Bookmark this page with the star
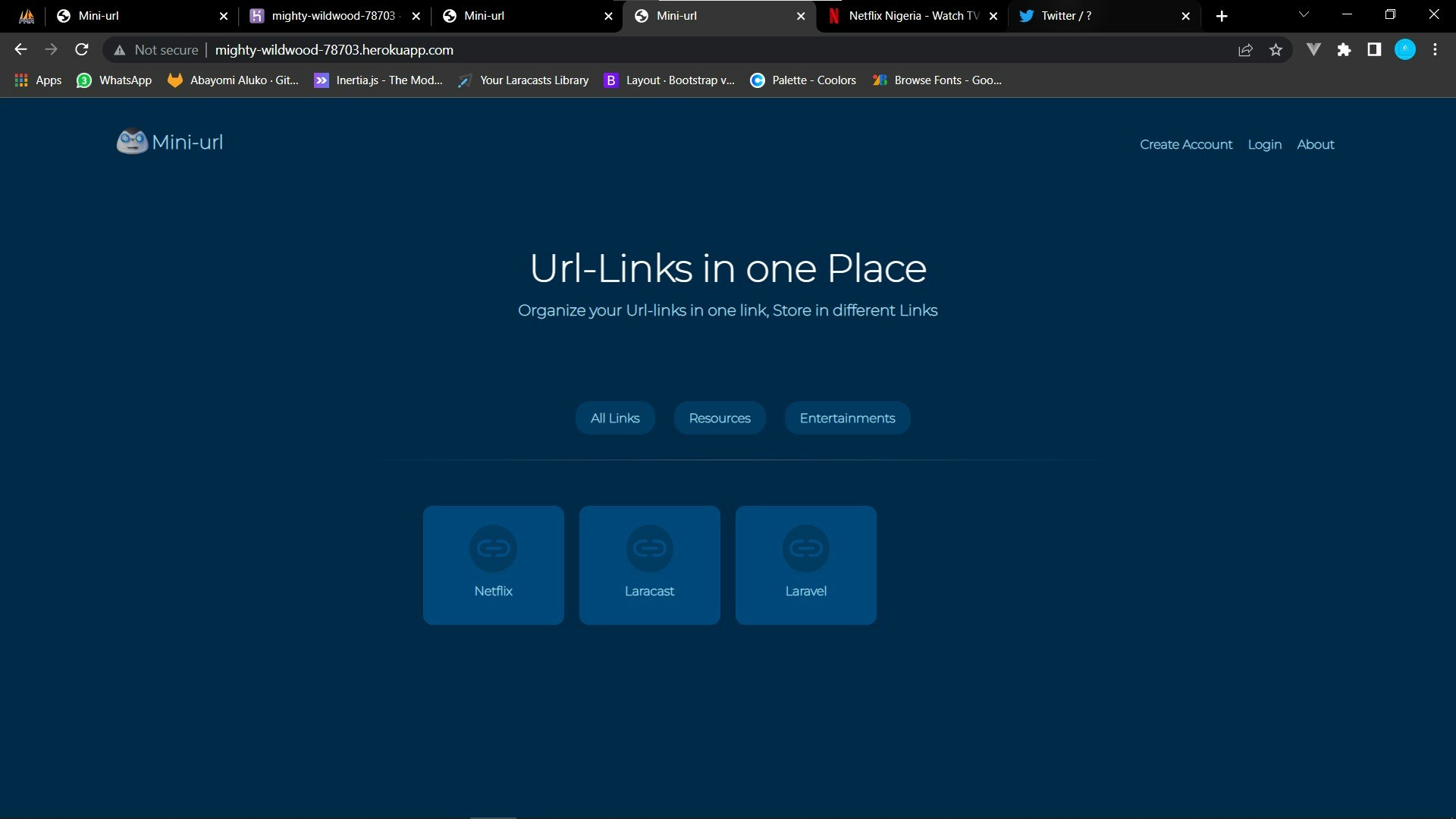The image size is (1456, 819). 1276,50
